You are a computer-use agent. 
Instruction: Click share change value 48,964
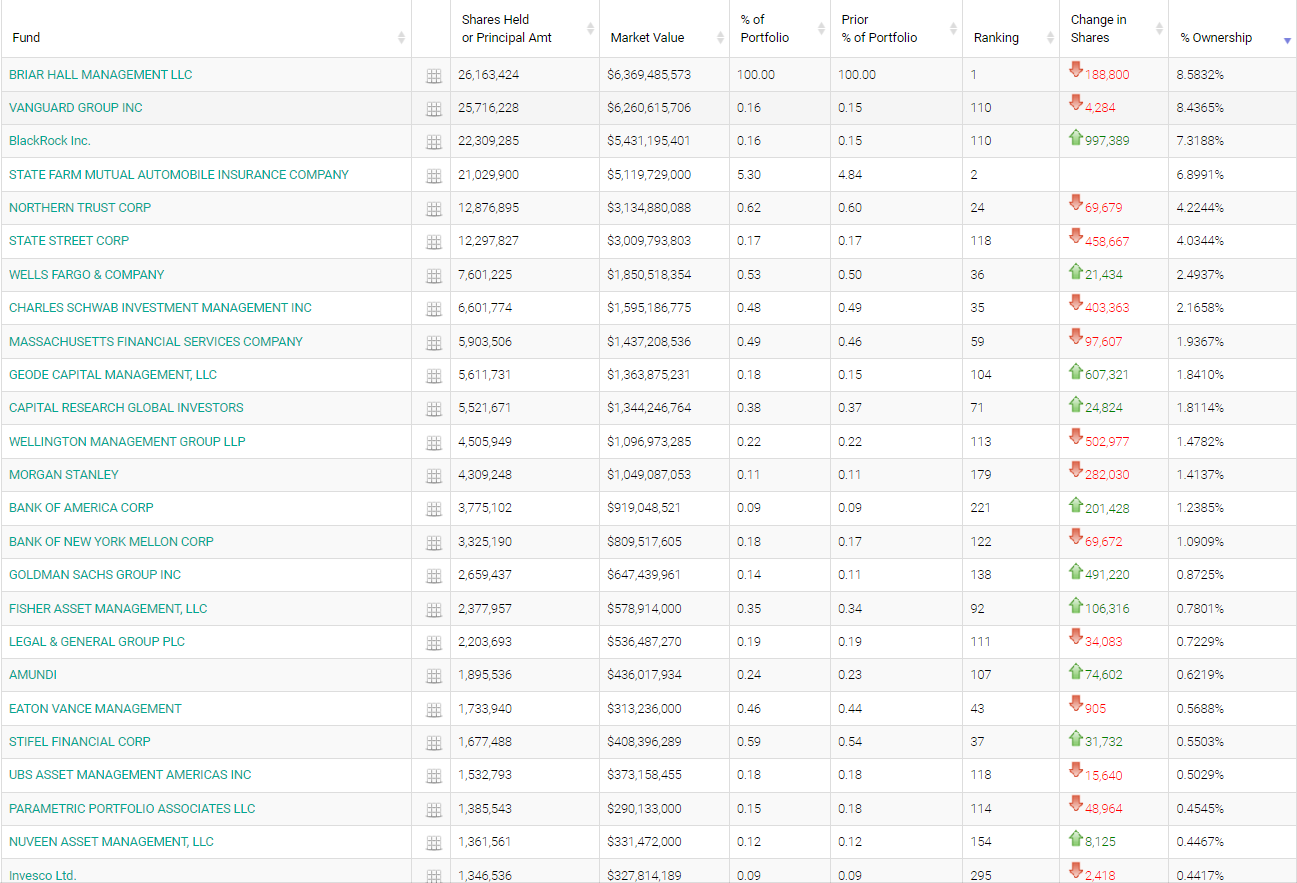[x=1104, y=809]
